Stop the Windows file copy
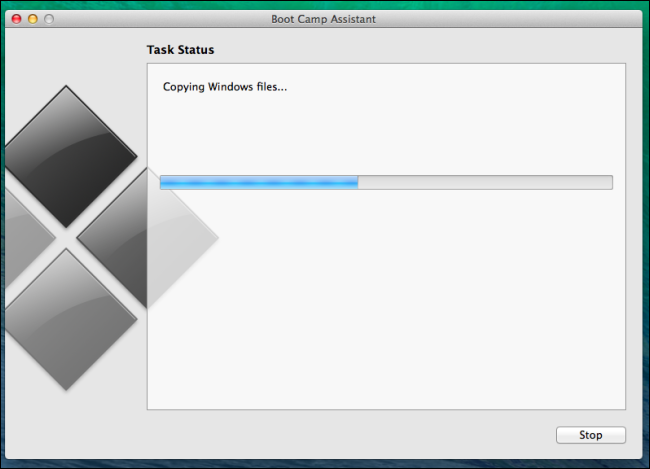This screenshot has width=650, height=469. click(x=591, y=435)
